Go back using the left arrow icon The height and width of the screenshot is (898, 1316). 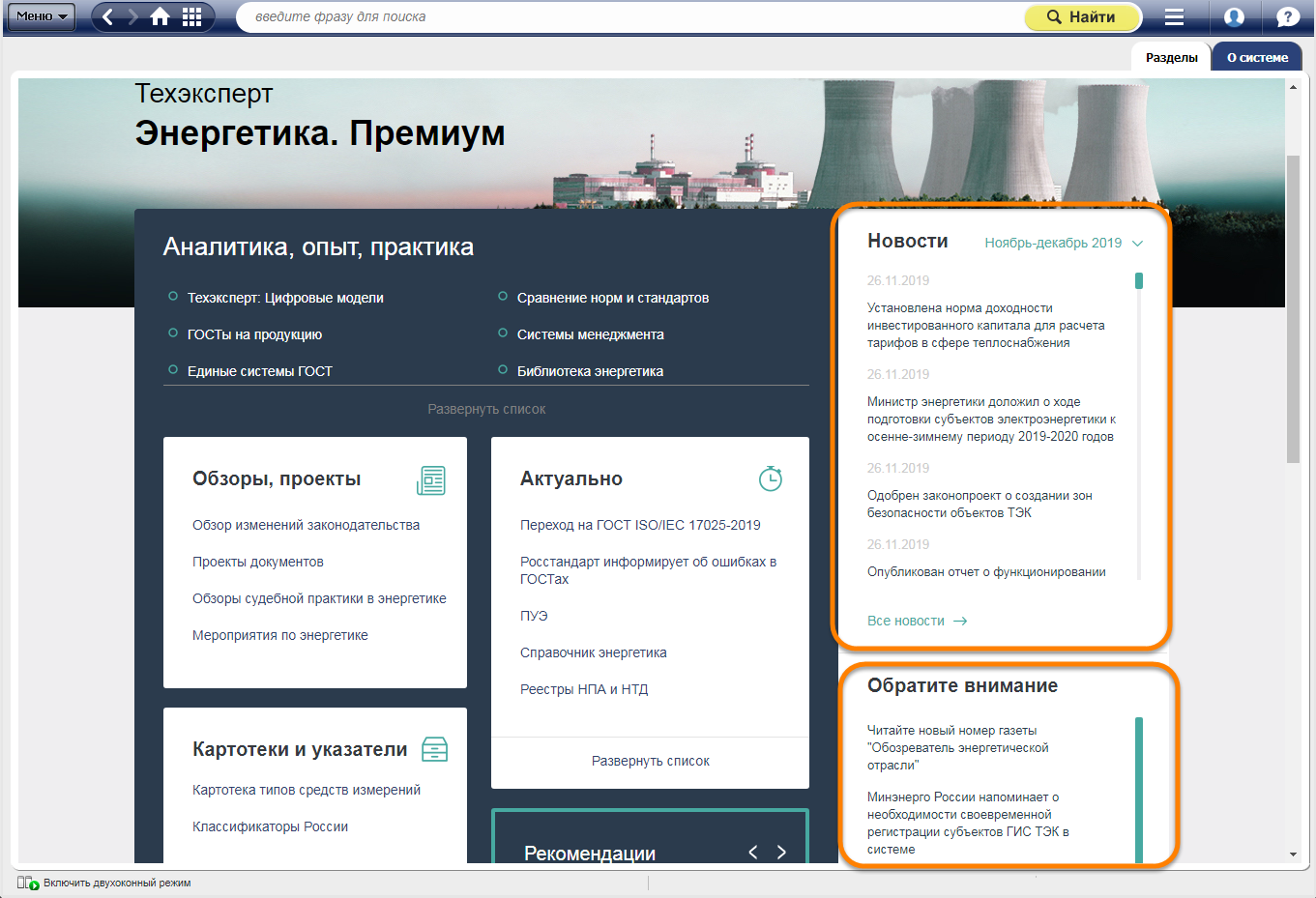pyautogui.click(x=107, y=16)
